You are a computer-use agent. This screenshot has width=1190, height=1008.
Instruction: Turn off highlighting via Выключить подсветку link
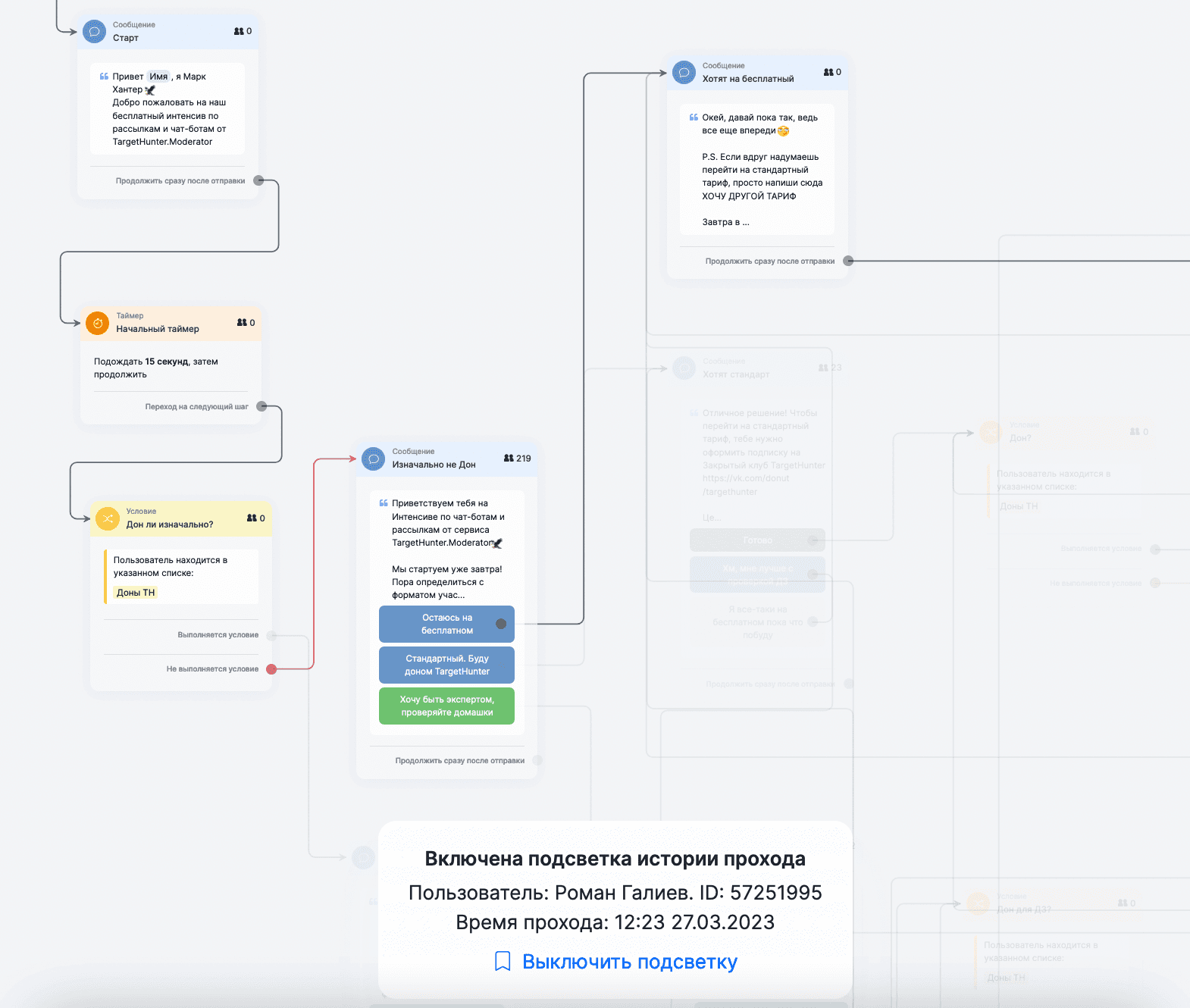click(x=629, y=961)
